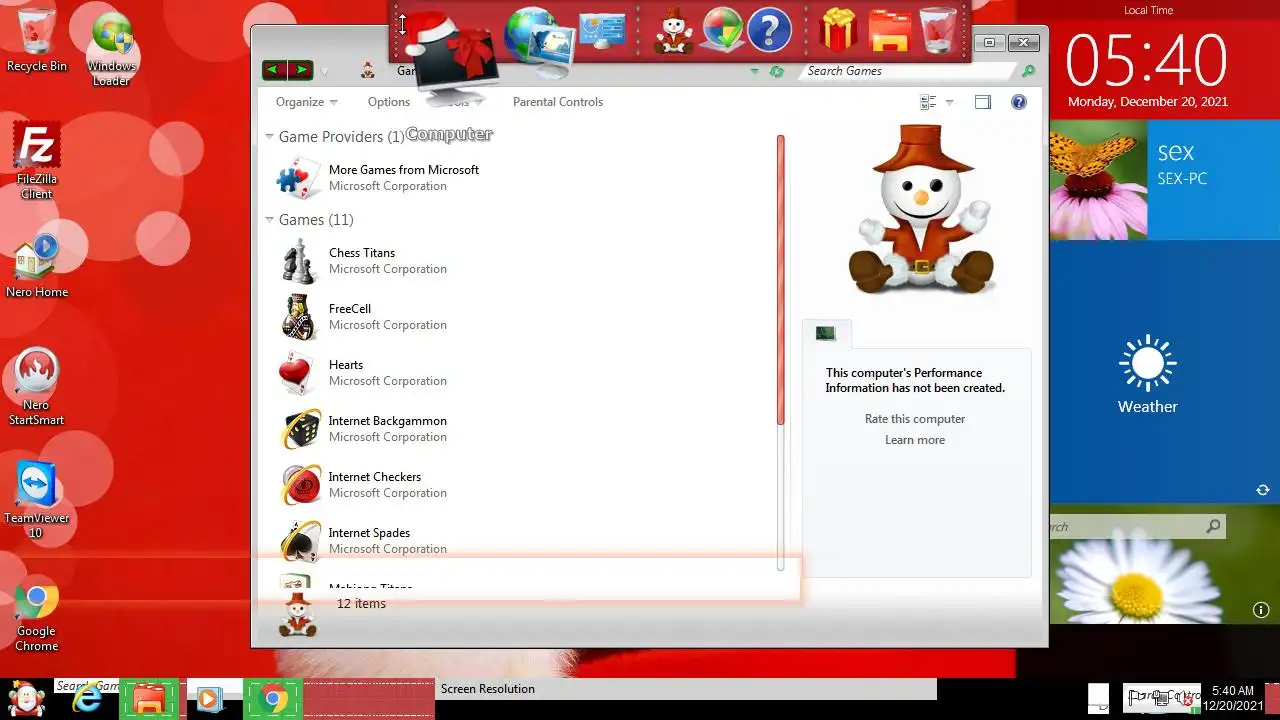This screenshot has height=720, width=1280.
Task: Click the search magnifier in Games window
Action: (x=1028, y=71)
